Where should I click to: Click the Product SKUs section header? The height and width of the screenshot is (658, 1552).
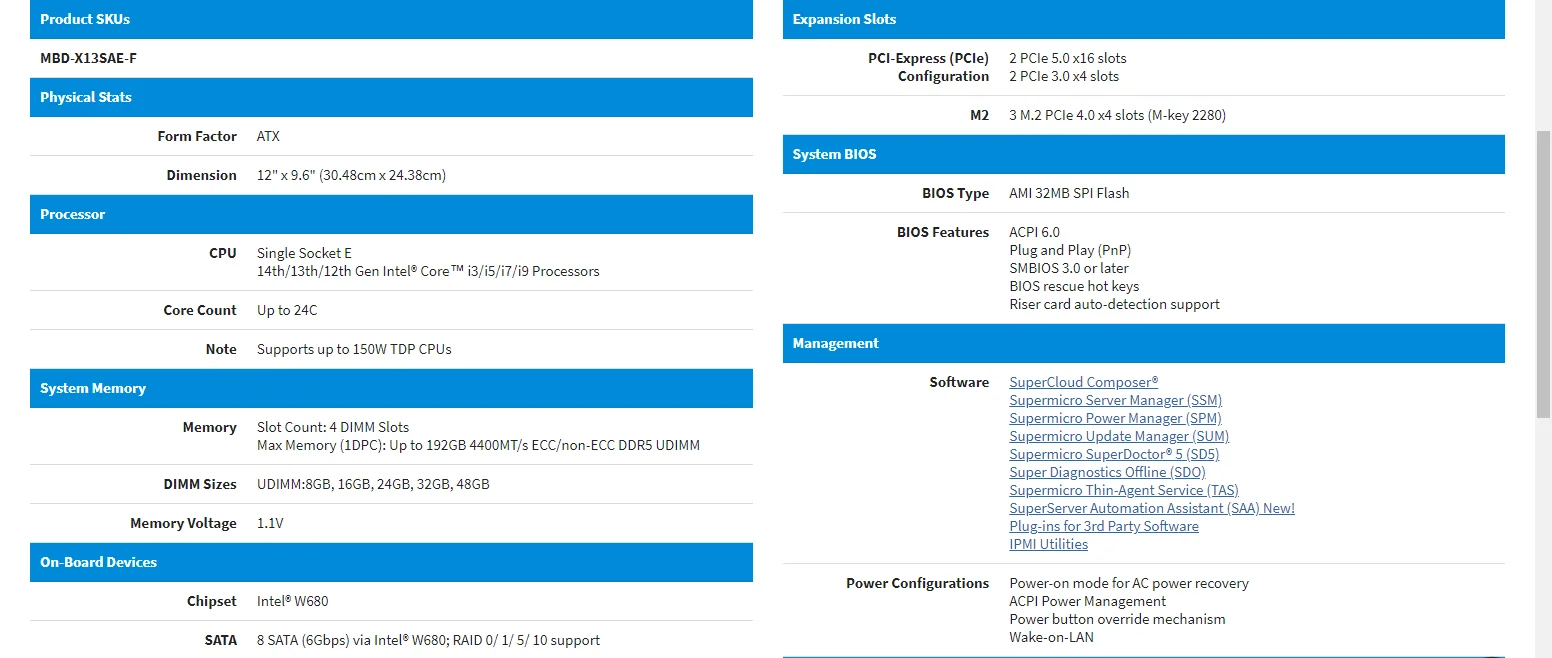tap(391, 19)
